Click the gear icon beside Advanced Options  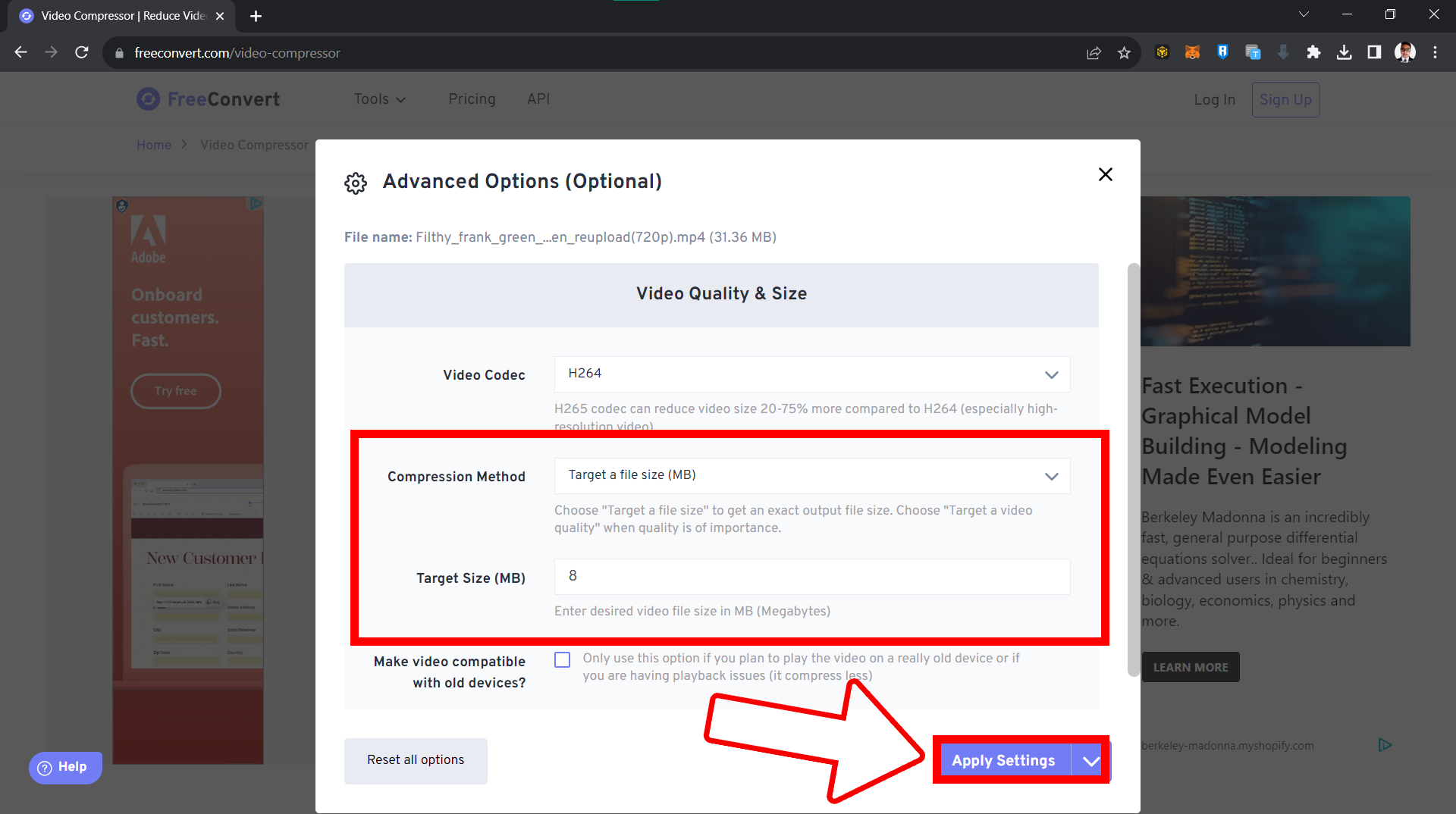355,183
